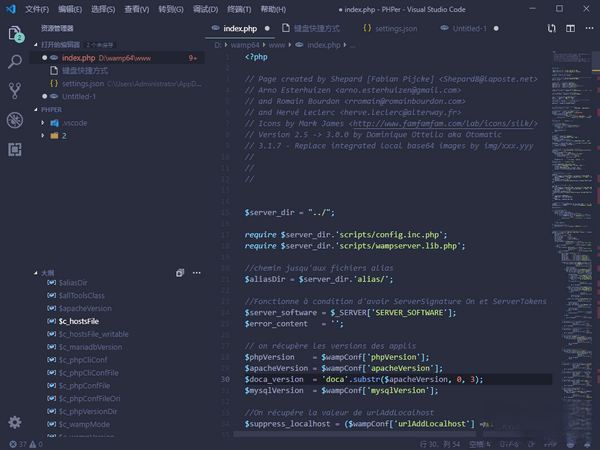Collapse all in the outline panel

coord(180,273)
